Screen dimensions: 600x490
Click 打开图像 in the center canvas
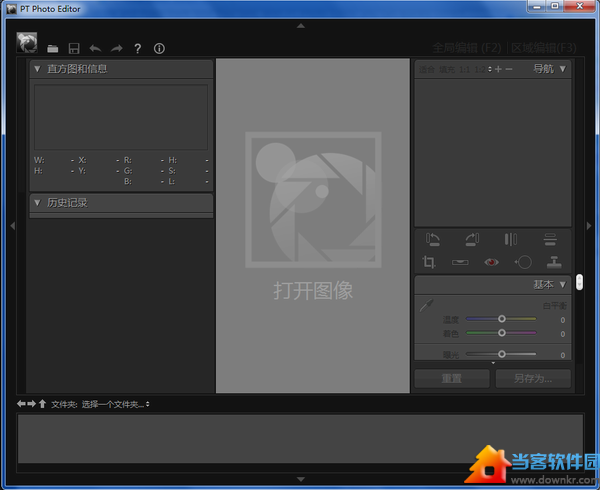(313, 290)
